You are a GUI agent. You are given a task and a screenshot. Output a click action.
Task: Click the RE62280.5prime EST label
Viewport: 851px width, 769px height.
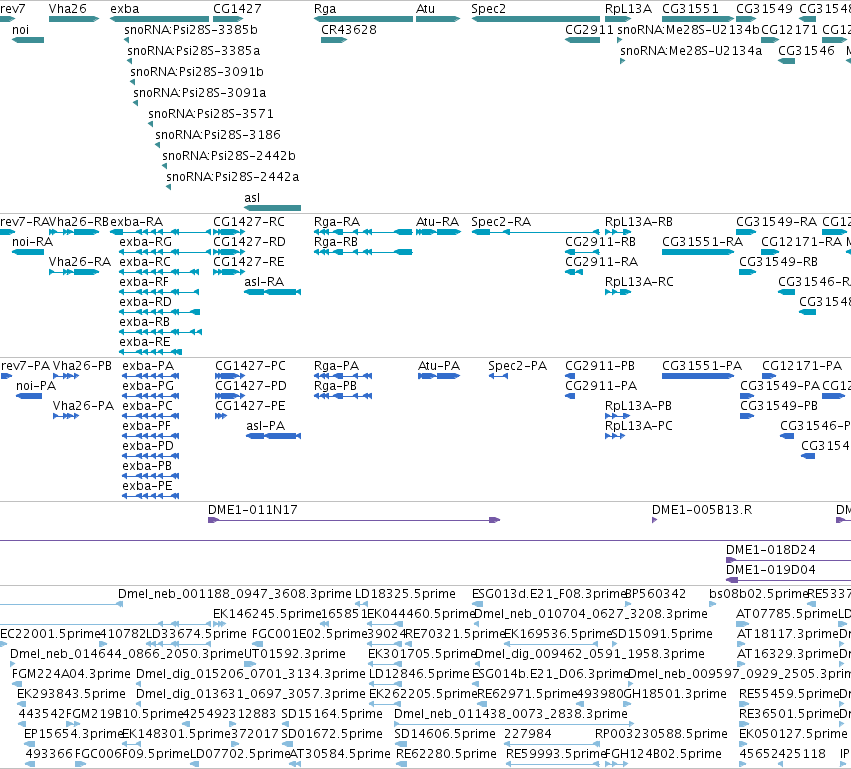446,754
